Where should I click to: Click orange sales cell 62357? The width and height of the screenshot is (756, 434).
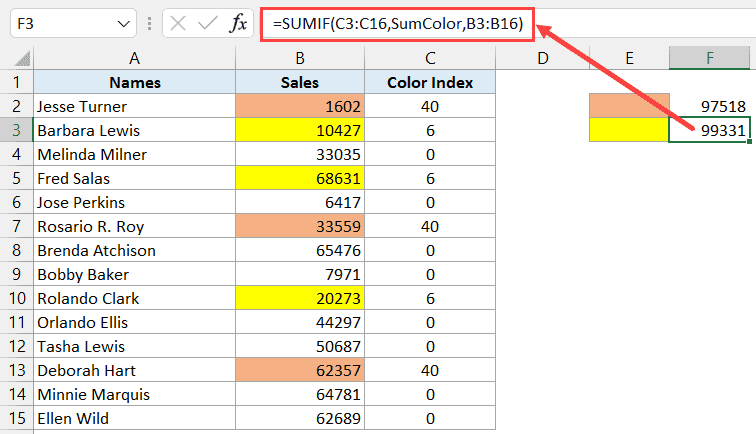(300, 370)
